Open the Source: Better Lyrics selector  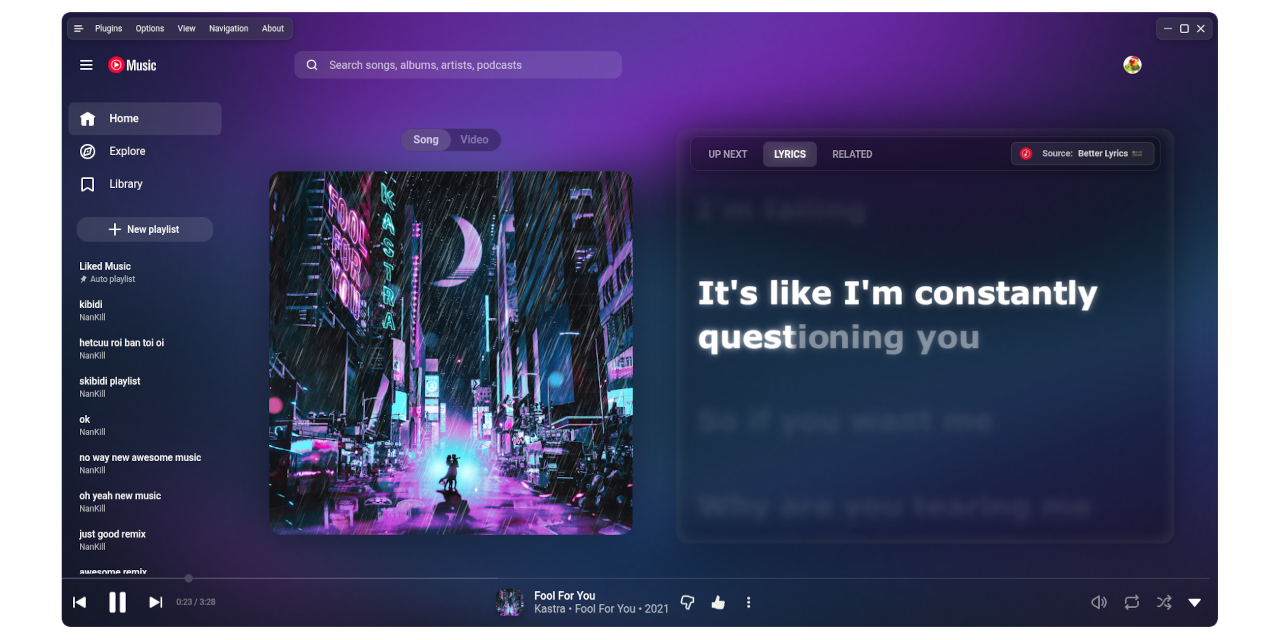1083,154
